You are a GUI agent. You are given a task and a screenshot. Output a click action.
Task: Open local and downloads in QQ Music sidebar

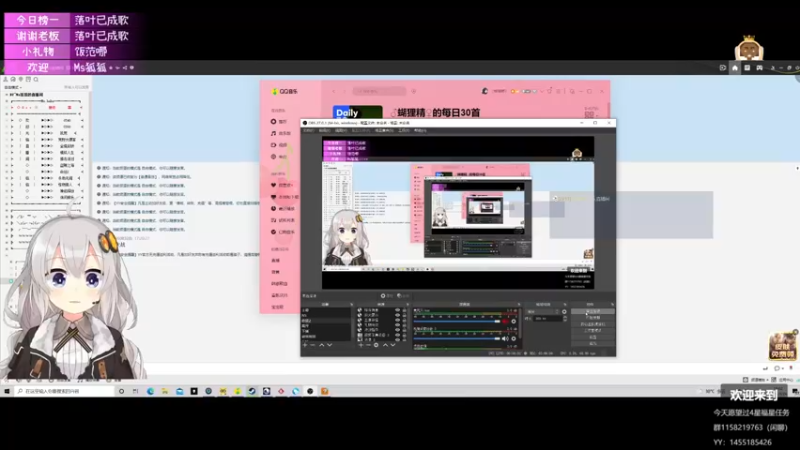285,197
